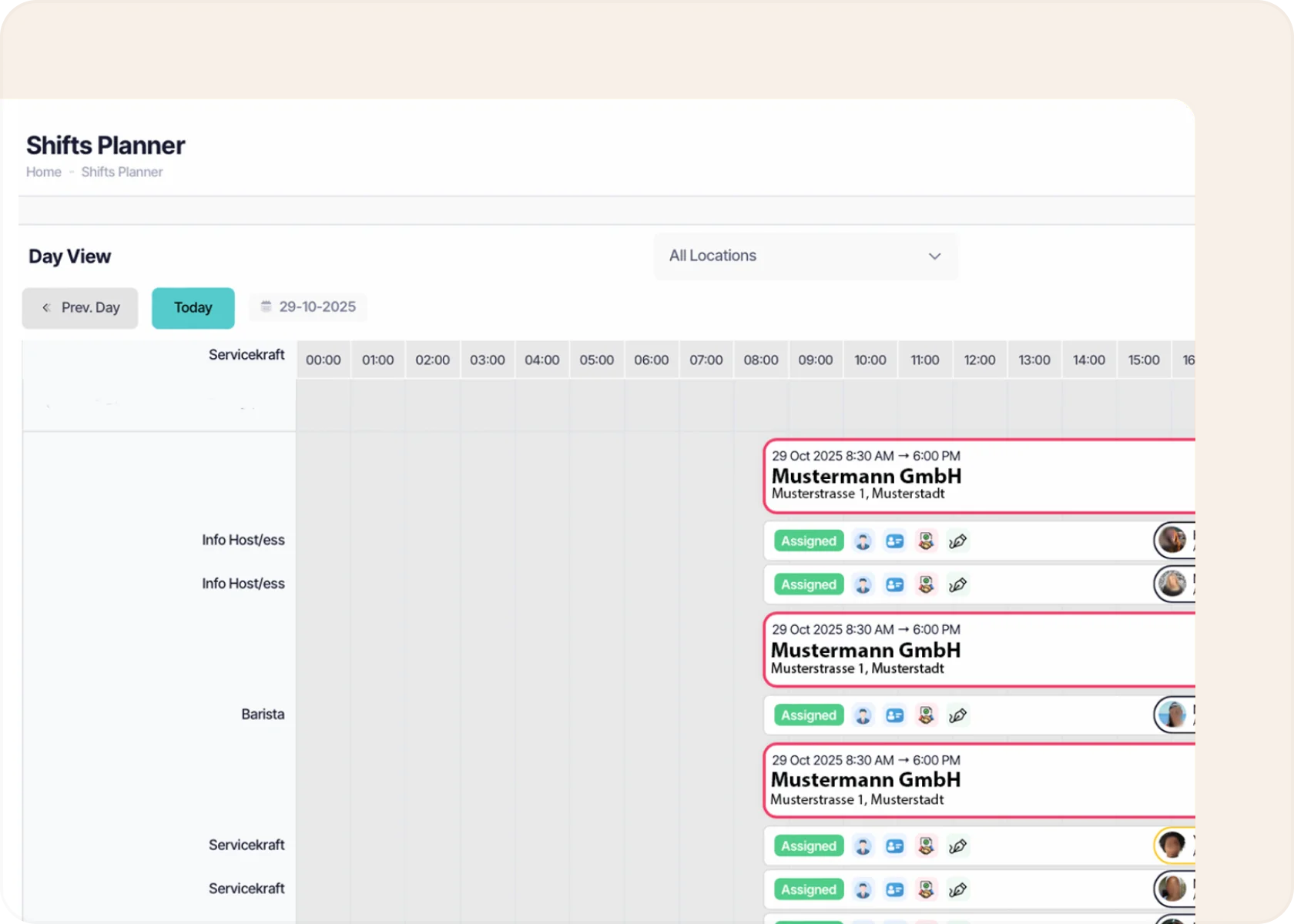This screenshot has height=924, width=1294.
Task: Select the Barista row's employee avatar
Action: (1172, 715)
